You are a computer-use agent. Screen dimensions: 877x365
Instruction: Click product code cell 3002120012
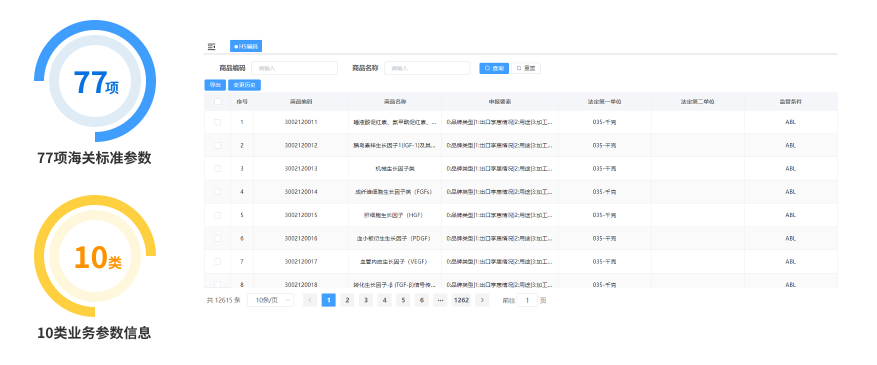coord(301,145)
